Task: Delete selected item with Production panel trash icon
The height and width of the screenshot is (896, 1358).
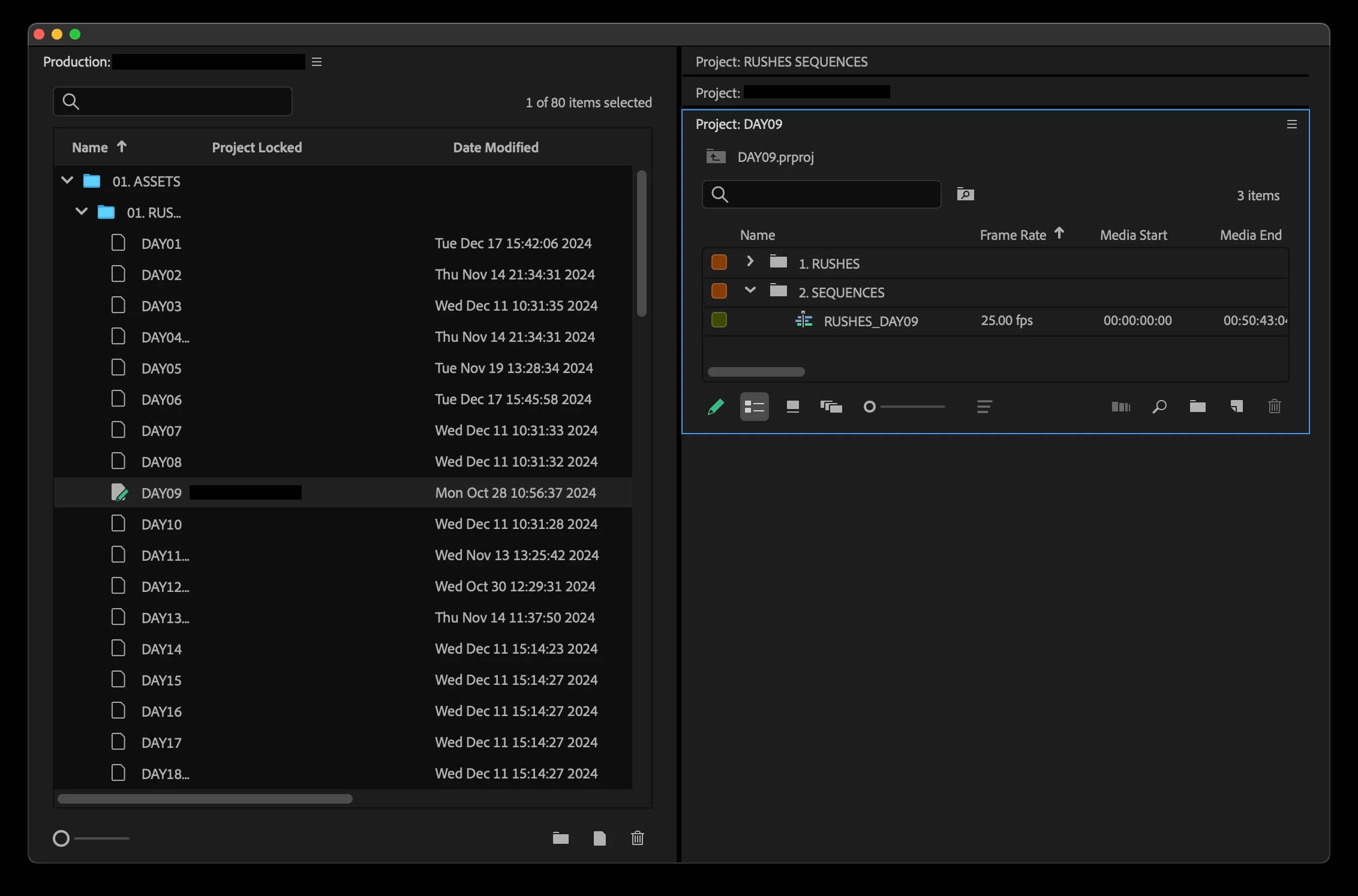Action: [x=638, y=838]
